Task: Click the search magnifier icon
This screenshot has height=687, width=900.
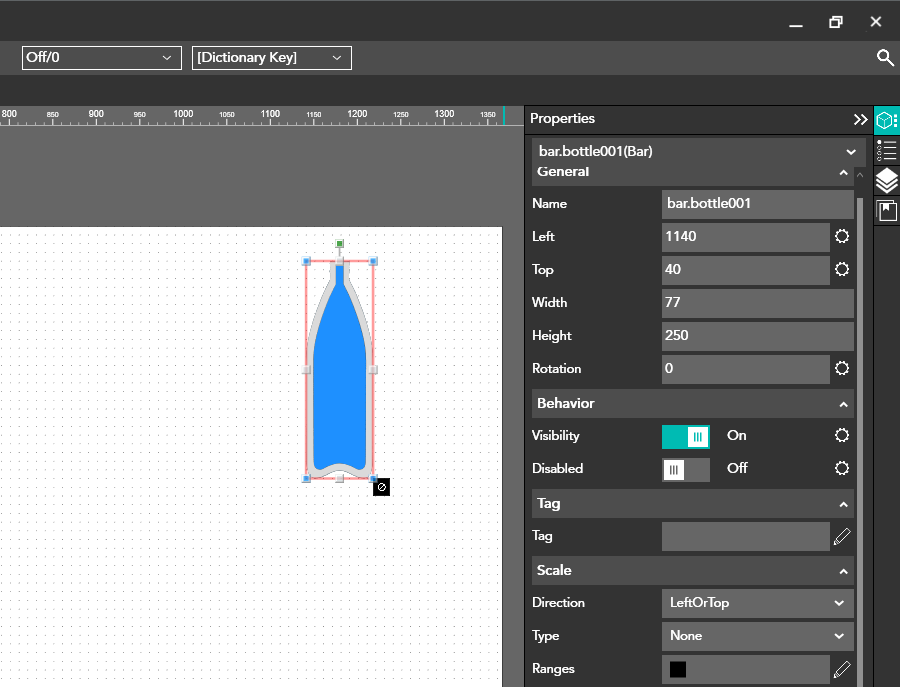Action: pos(885,58)
